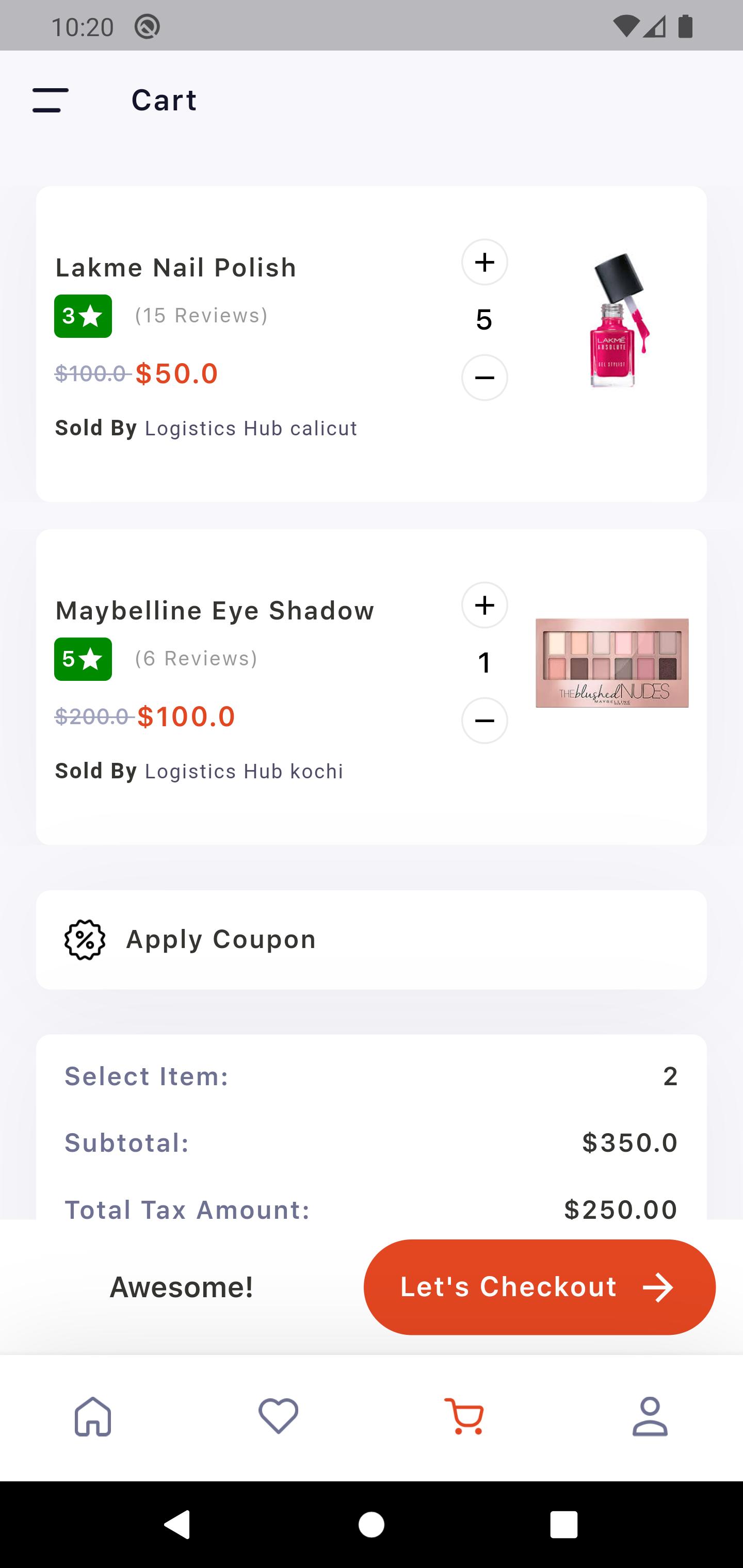This screenshot has height=1568, width=743.
Task: Open the Wishlist heart tab
Action: pos(278,1416)
